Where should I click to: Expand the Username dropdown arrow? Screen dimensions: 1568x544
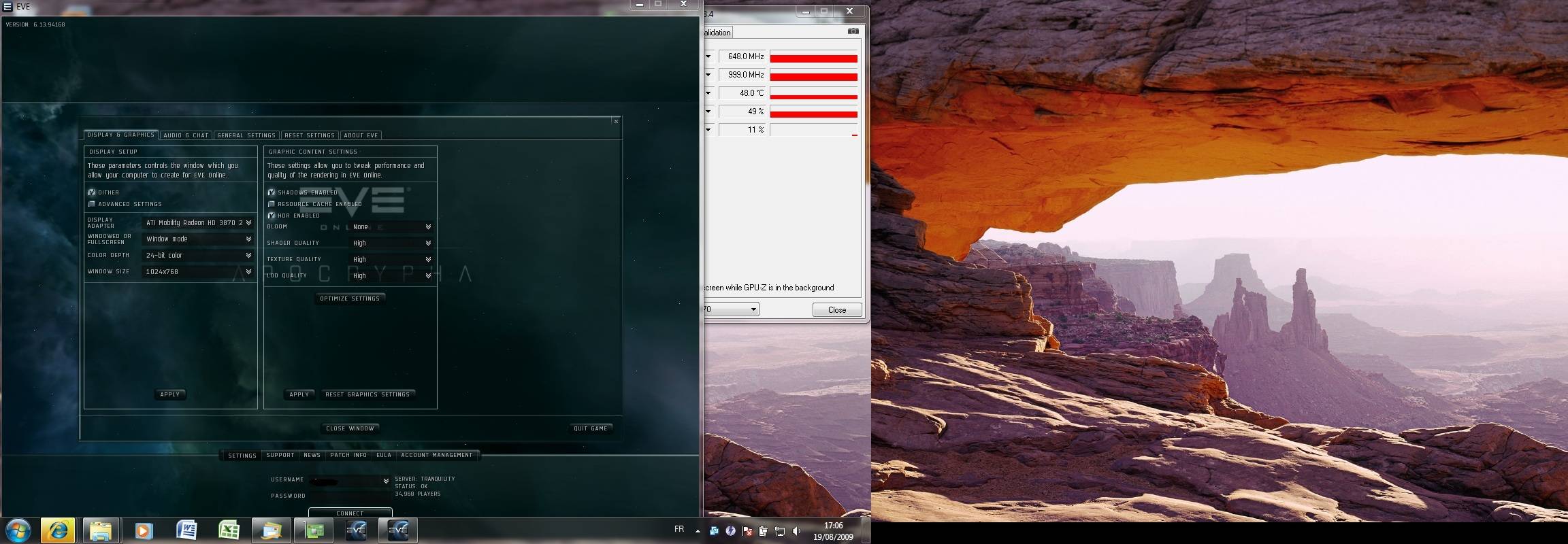(x=386, y=481)
